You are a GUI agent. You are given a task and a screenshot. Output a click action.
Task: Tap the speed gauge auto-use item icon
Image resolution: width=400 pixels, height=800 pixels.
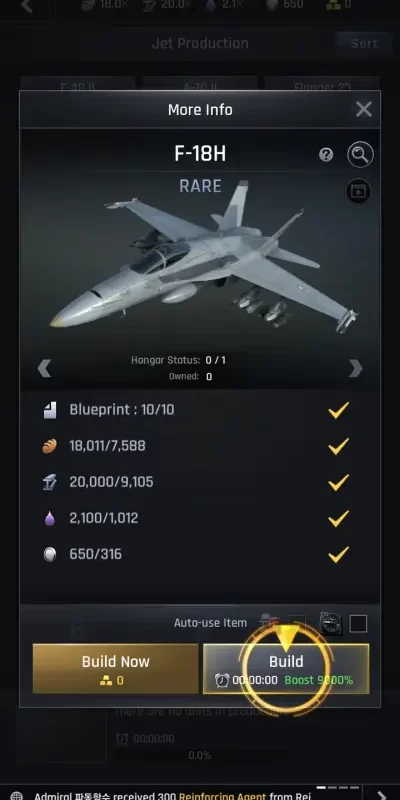(x=330, y=623)
